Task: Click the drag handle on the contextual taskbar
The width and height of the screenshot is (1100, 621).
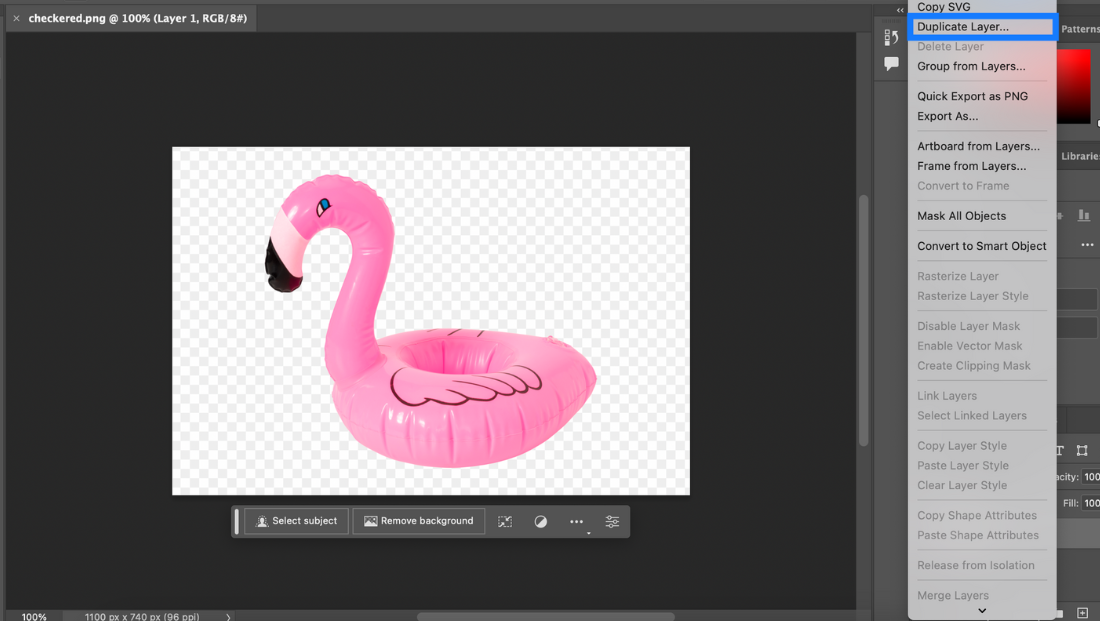Action: click(236, 521)
